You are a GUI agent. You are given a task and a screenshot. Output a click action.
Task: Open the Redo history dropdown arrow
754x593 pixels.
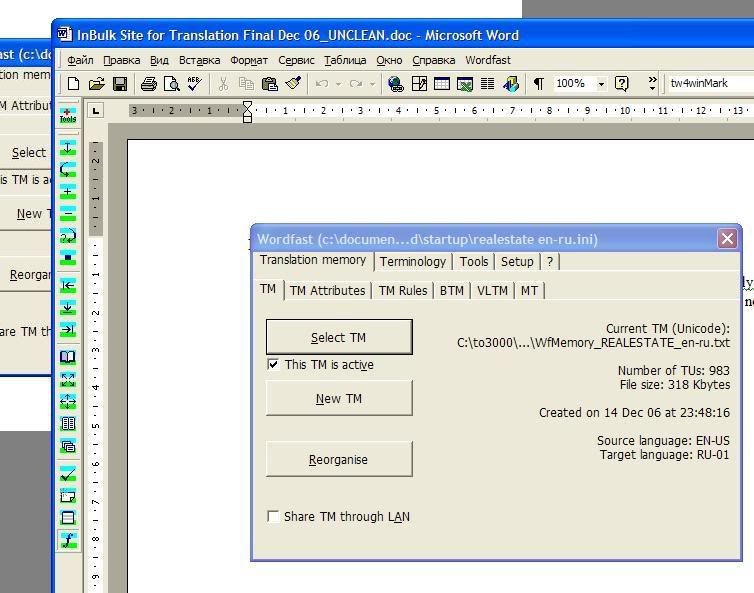pos(372,84)
